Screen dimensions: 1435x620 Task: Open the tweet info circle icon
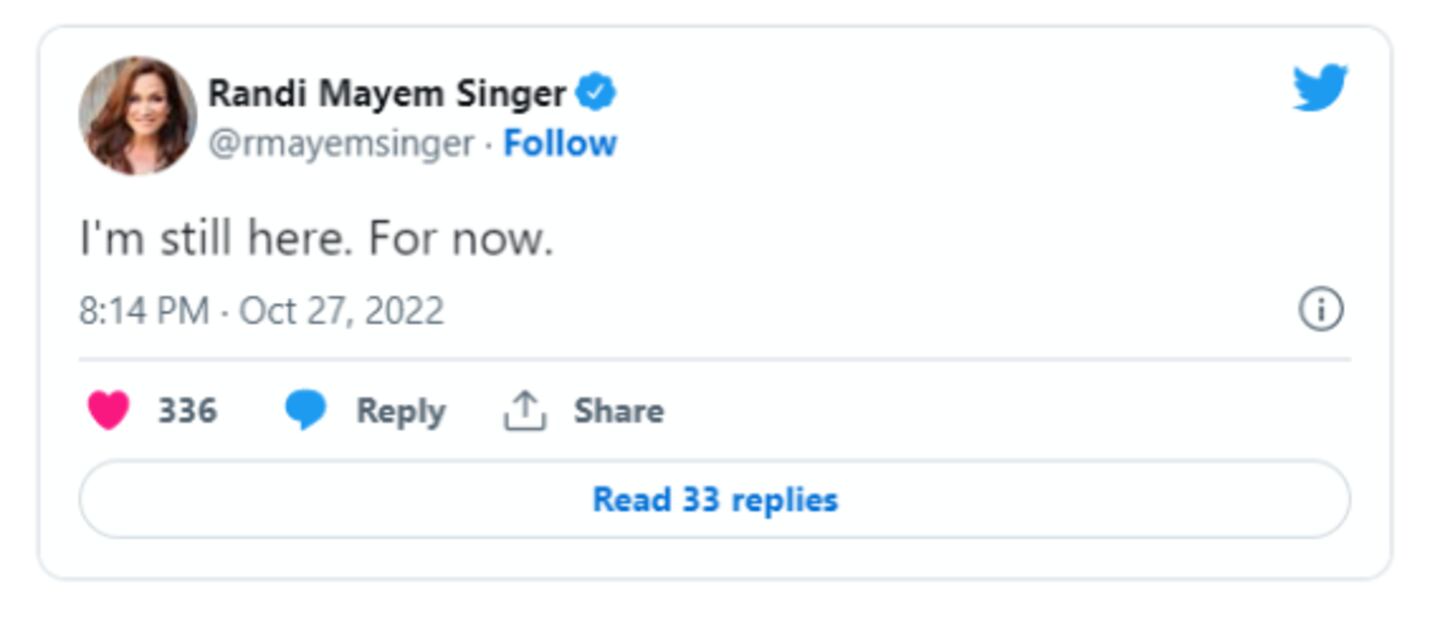(x=1320, y=309)
